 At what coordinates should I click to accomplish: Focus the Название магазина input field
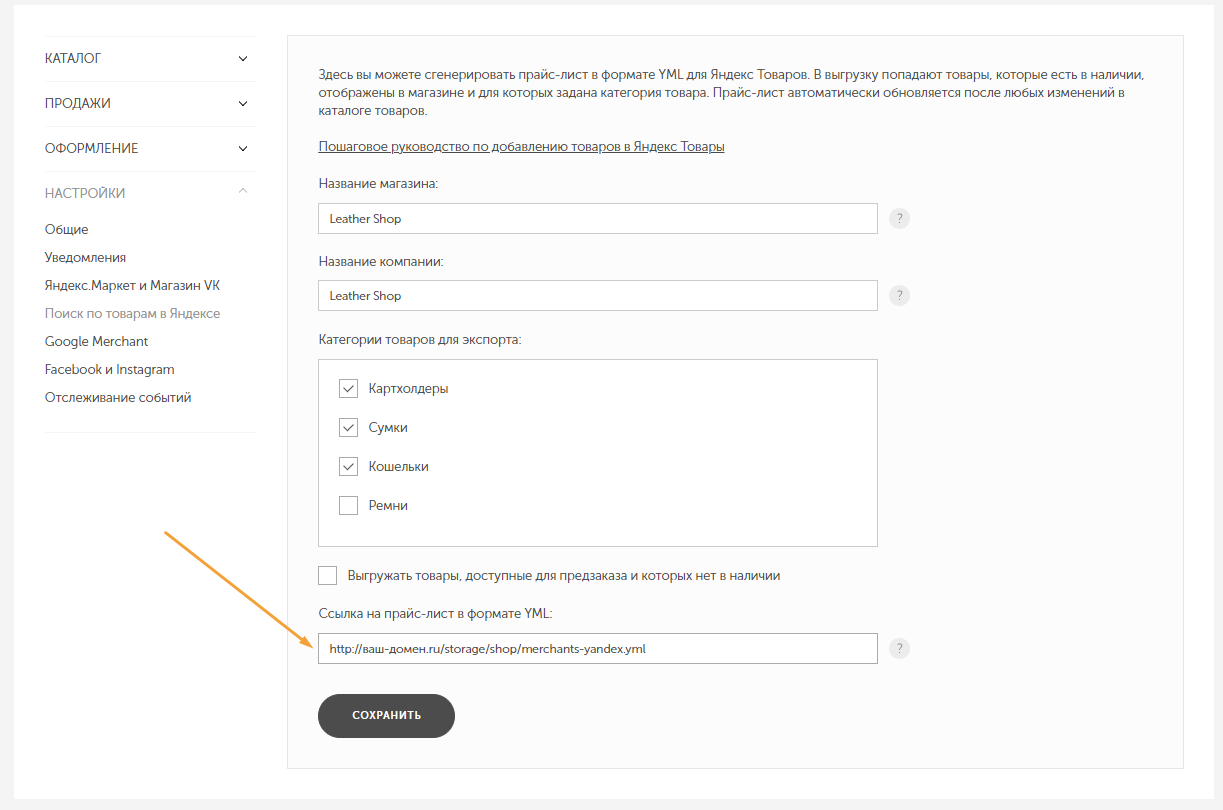click(598, 219)
